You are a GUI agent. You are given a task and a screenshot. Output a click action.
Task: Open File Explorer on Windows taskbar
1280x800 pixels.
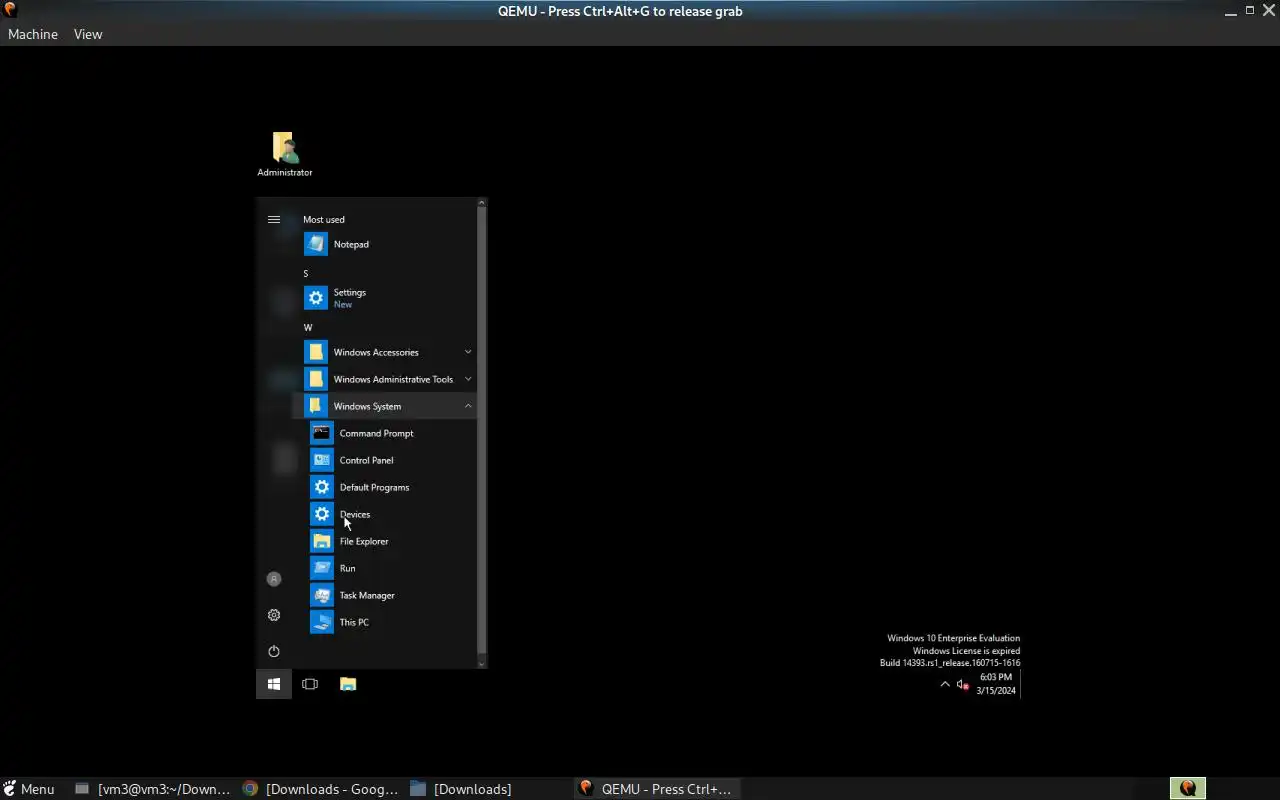(x=348, y=684)
